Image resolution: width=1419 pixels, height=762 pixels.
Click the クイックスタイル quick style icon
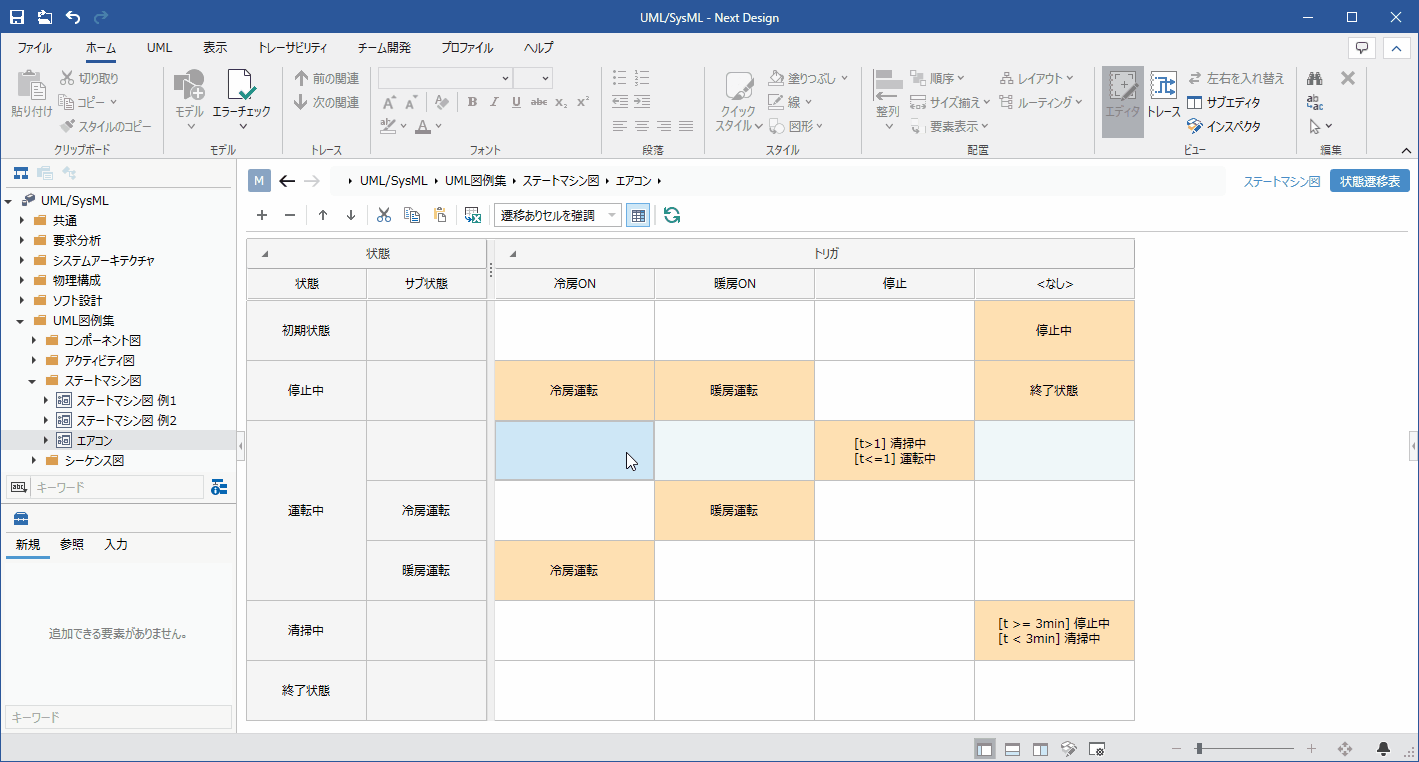tap(739, 101)
